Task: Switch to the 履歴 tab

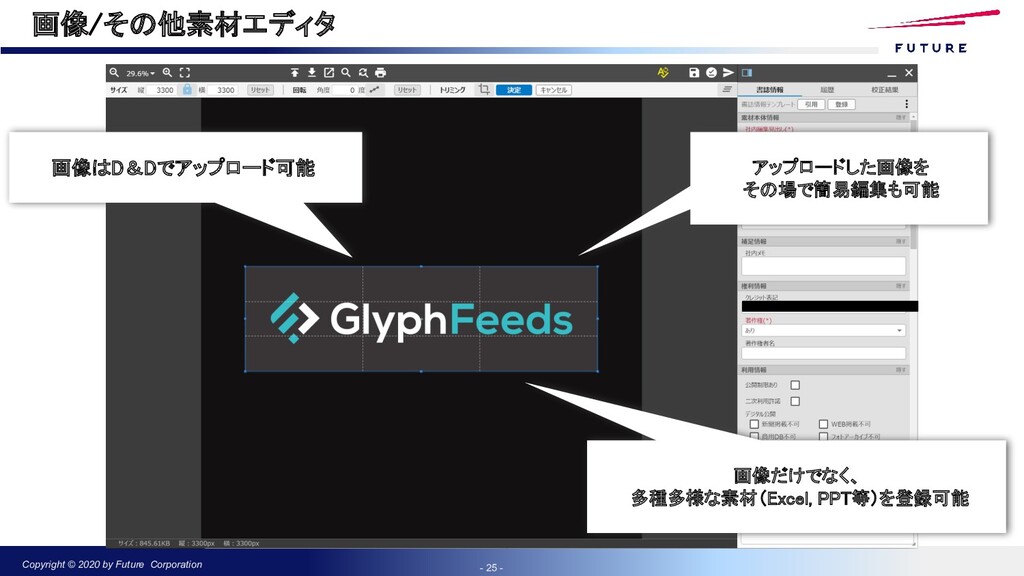Action: click(827, 89)
